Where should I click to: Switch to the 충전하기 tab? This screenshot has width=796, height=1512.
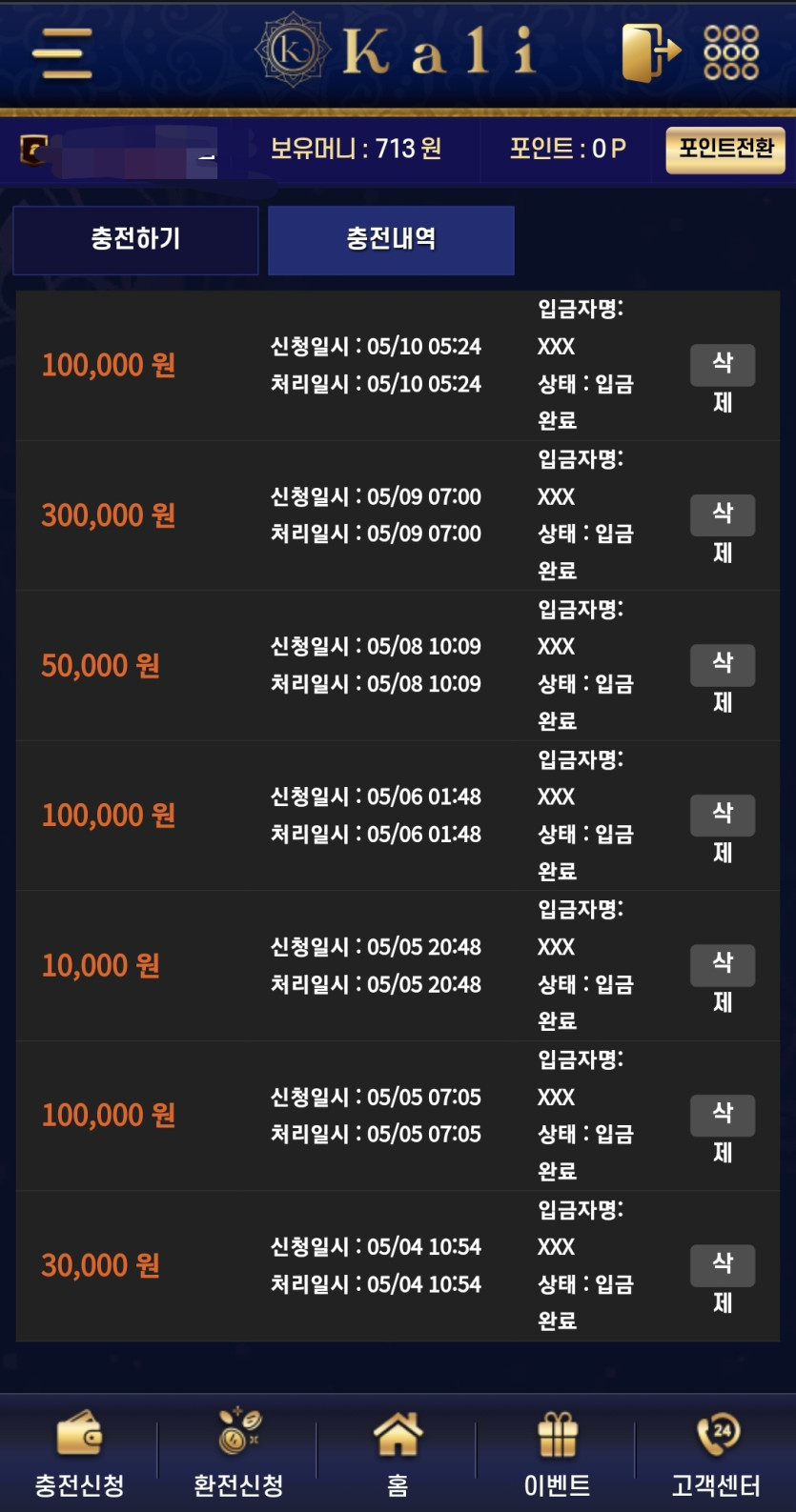coord(135,239)
